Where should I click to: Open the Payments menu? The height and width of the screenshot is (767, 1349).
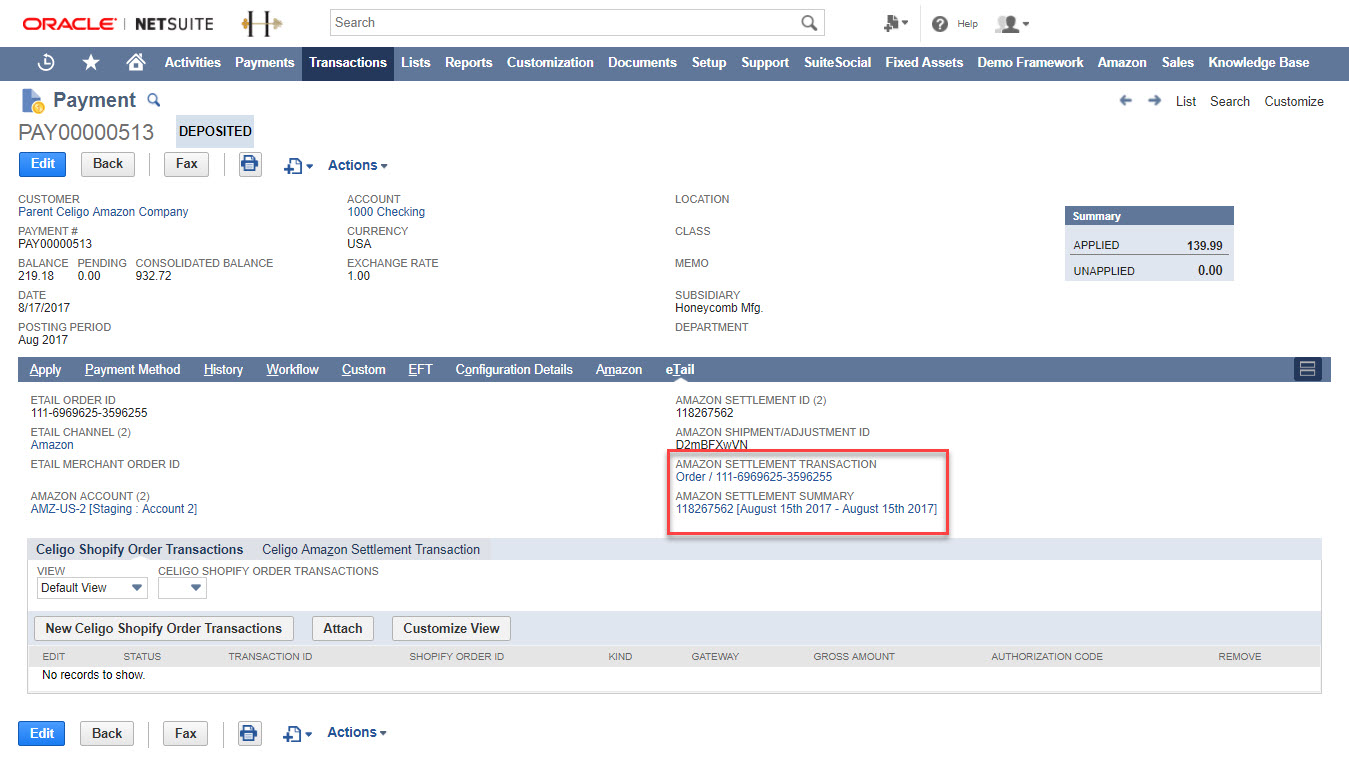(x=265, y=63)
